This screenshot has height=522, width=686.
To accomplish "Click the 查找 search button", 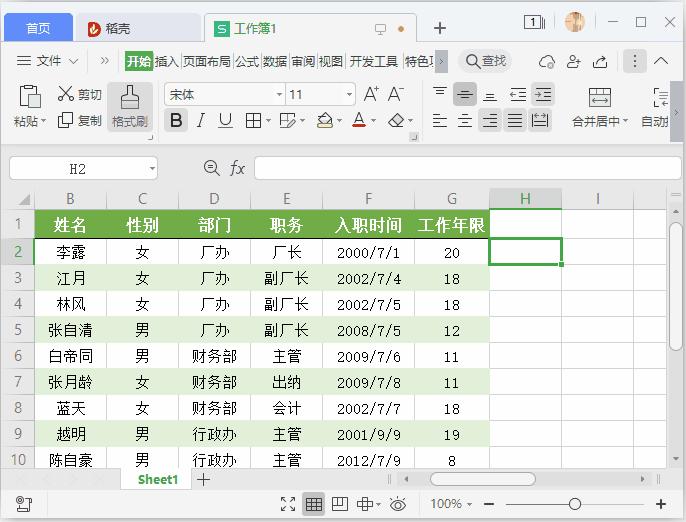I will (x=486, y=61).
